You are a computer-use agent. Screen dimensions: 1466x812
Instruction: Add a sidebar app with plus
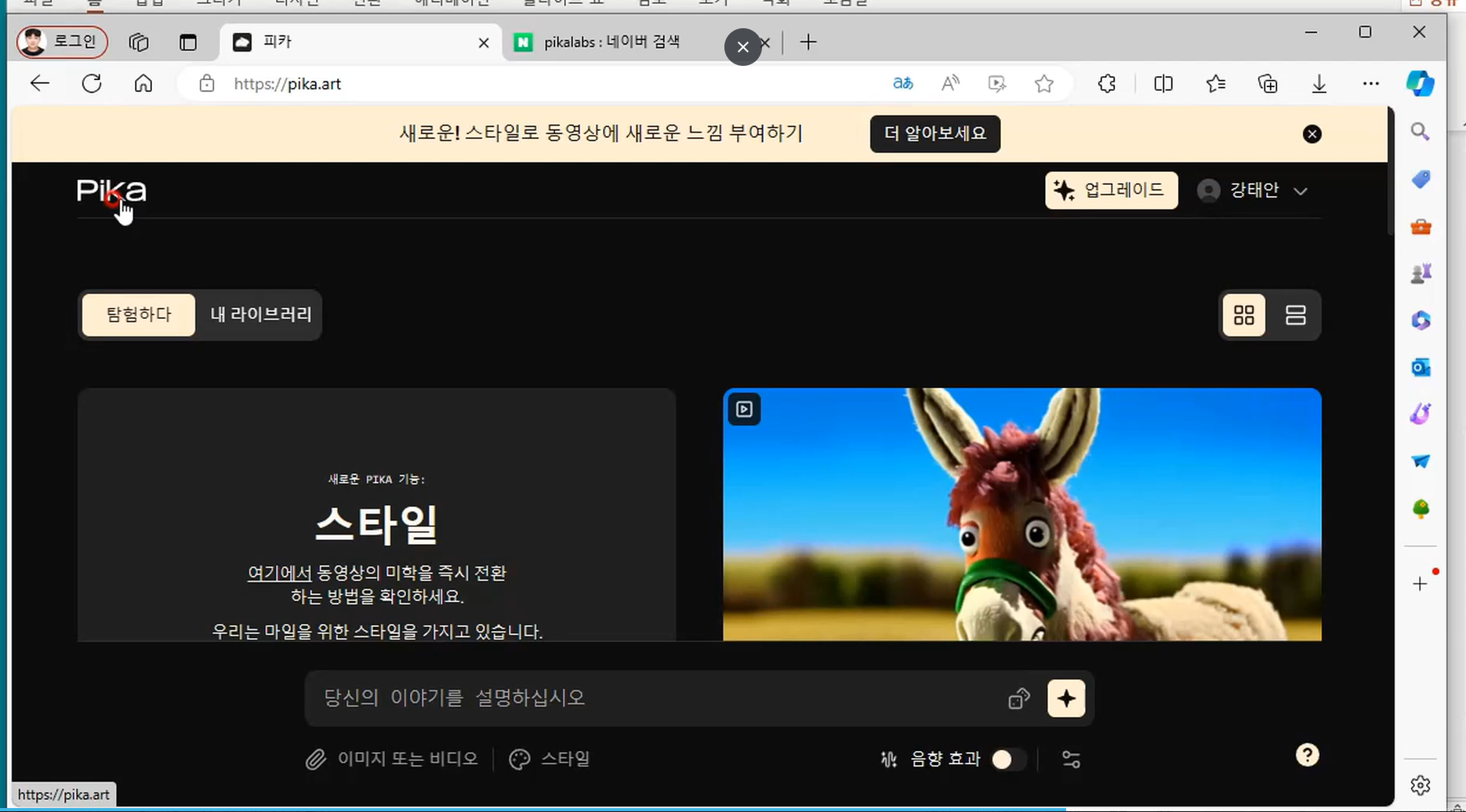[1421, 584]
